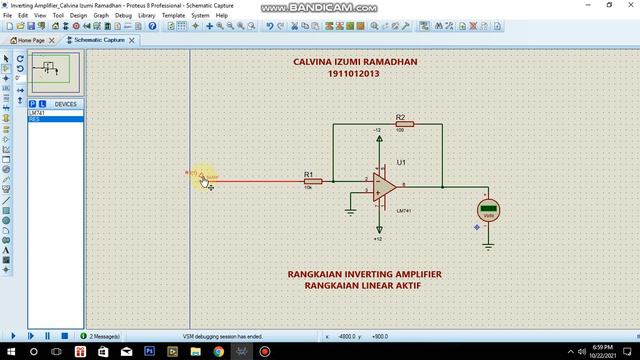The height and width of the screenshot is (360, 640).
Task: Open the Template menu
Action: point(173,16)
